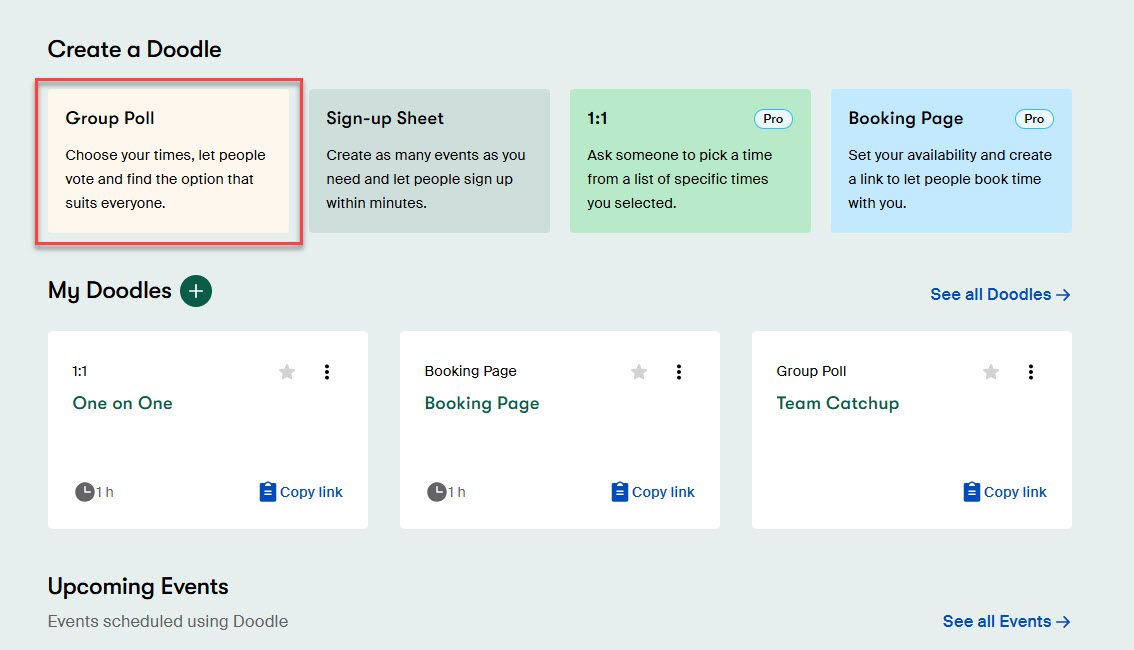This screenshot has width=1134, height=650.
Task: Open more options for Team Catchup card
Action: click(x=1031, y=372)
